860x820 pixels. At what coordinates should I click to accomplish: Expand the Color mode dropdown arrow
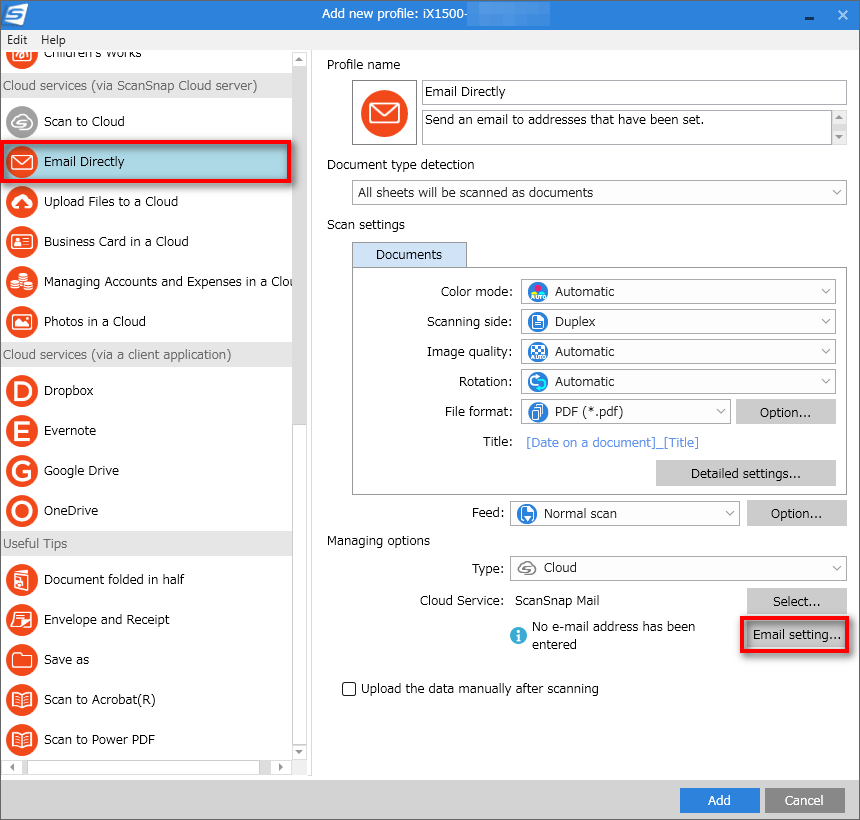pos(825,291)
